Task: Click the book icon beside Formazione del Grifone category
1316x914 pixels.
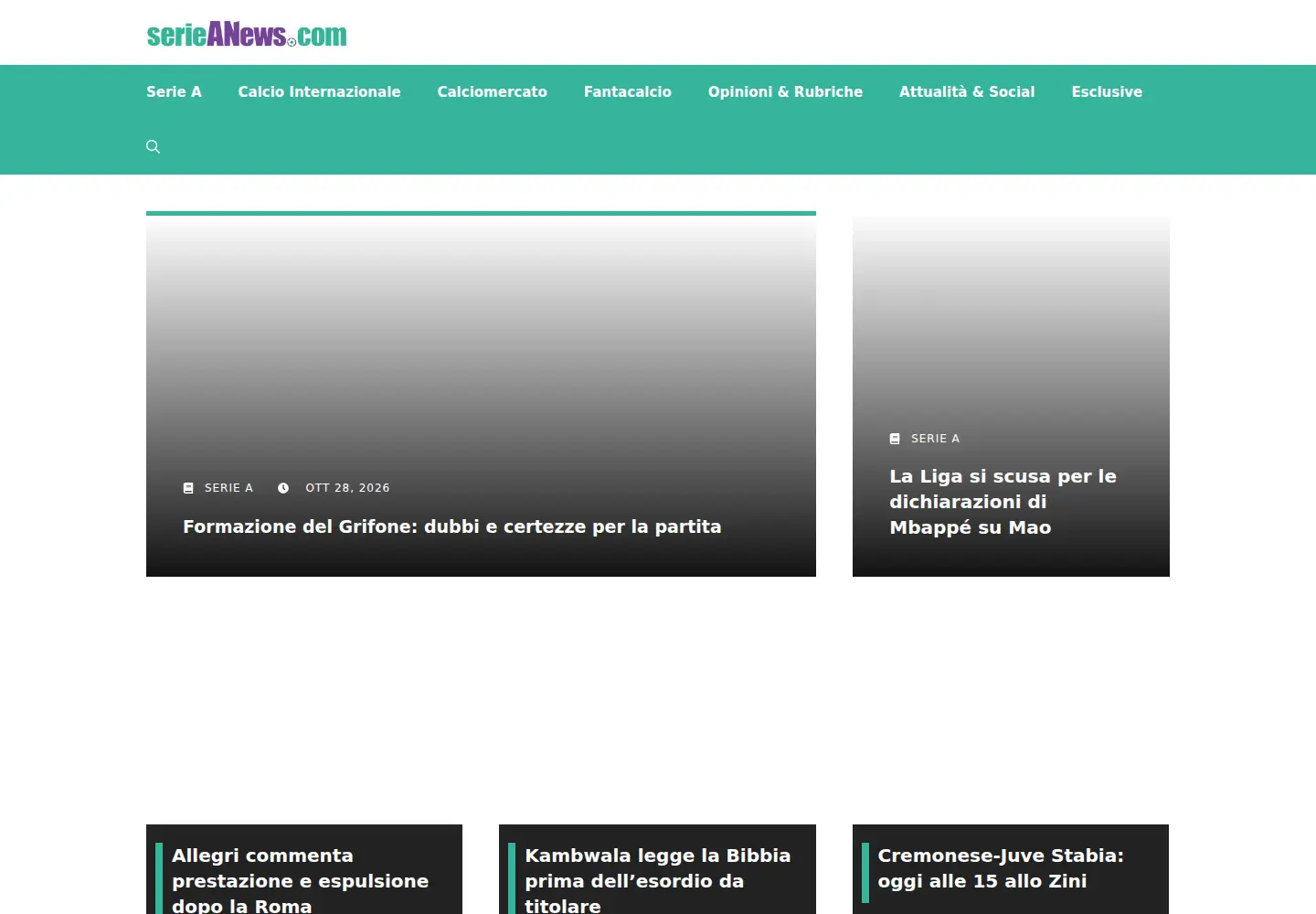Action: click(188, 488)
